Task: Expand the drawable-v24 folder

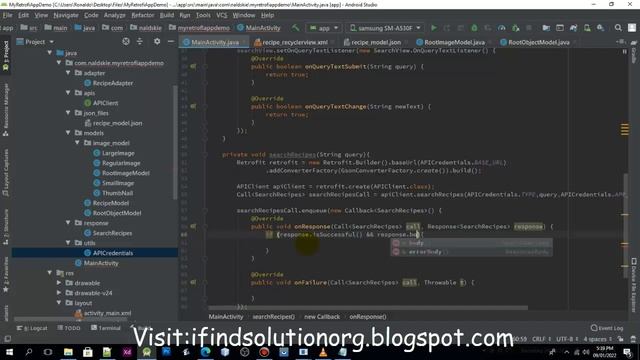Action: tap(59, 293)
